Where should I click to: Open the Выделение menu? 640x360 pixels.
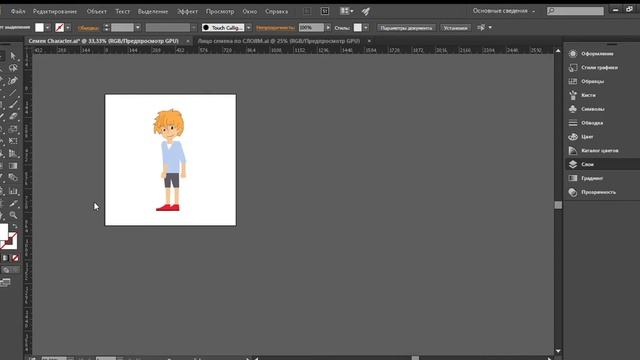coord(153,11)
